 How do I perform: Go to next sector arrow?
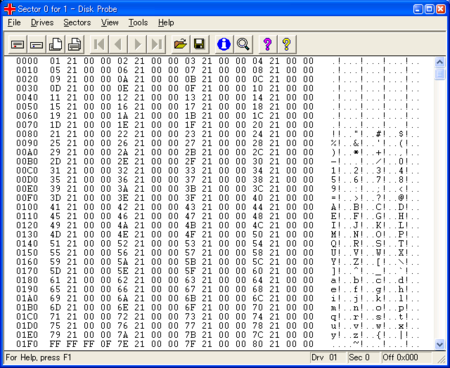pos(137,44)
